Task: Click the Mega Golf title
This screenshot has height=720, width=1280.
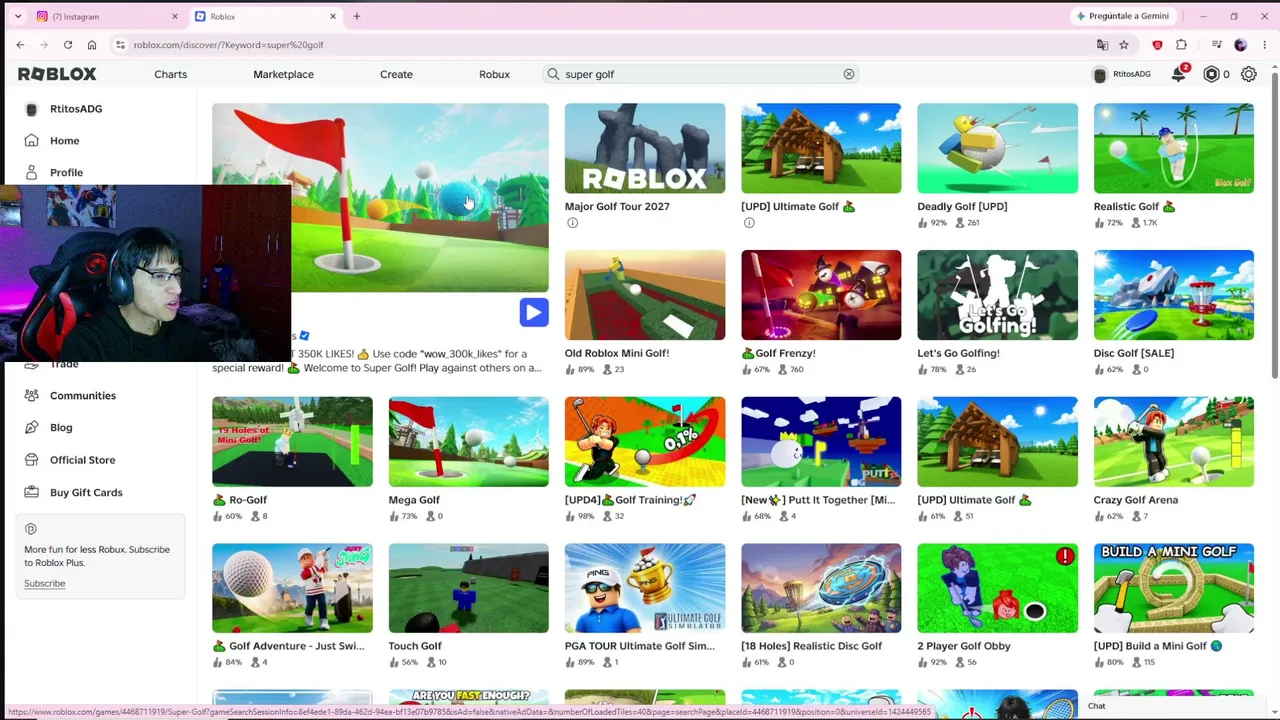Action: coord(414,500)
